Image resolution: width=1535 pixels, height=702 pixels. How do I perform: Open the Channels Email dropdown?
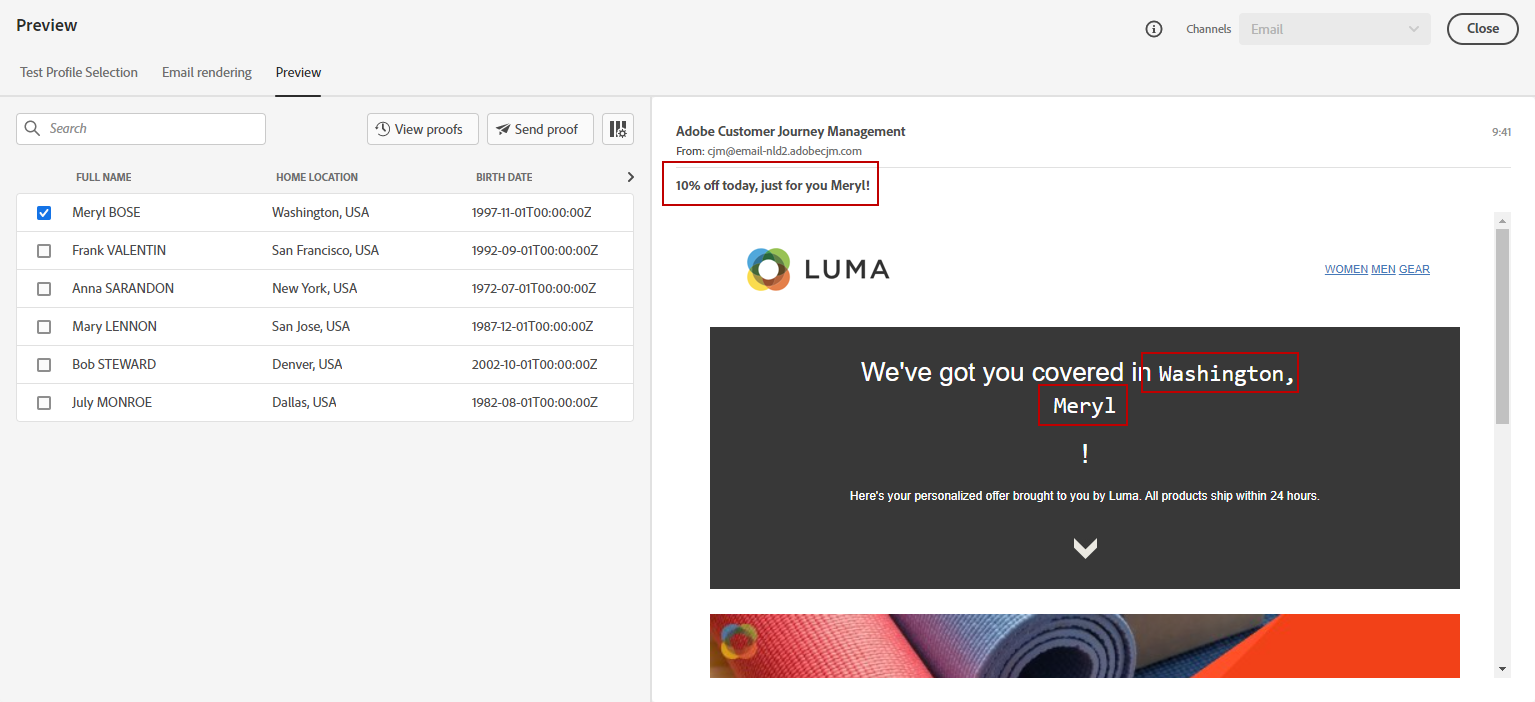point(1335,29)
